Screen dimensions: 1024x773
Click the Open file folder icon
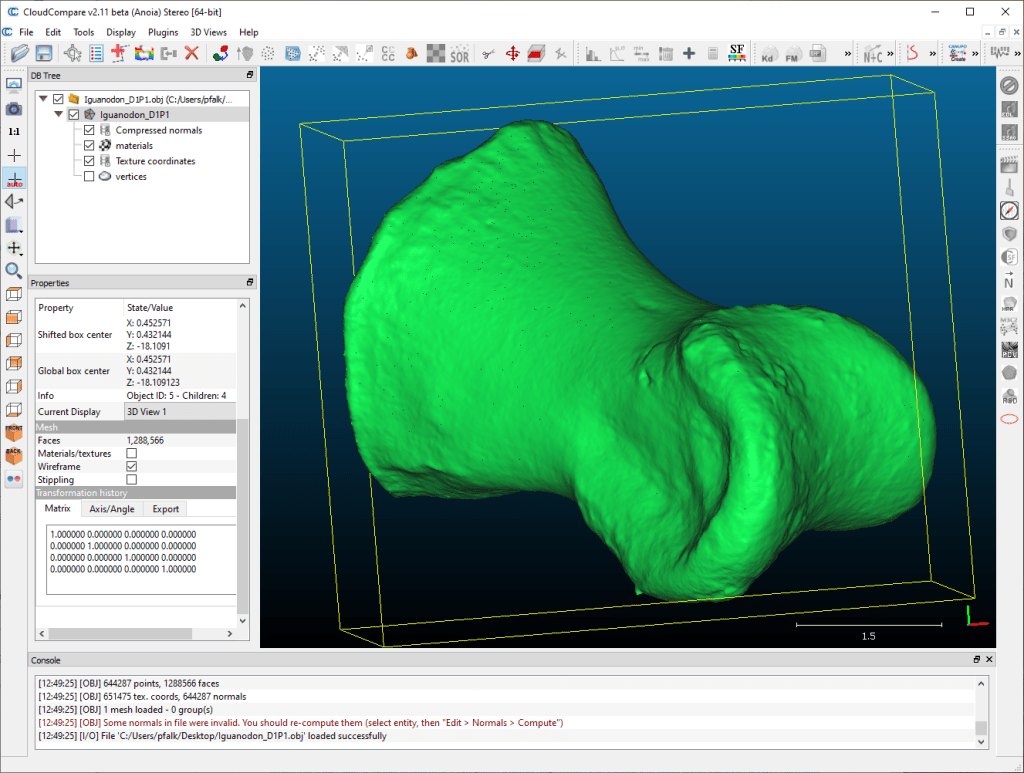coord(19,53)
